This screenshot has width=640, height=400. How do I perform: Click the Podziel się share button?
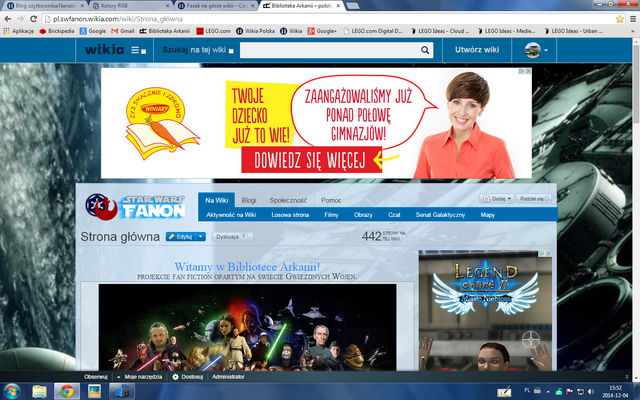coord(534,199)
